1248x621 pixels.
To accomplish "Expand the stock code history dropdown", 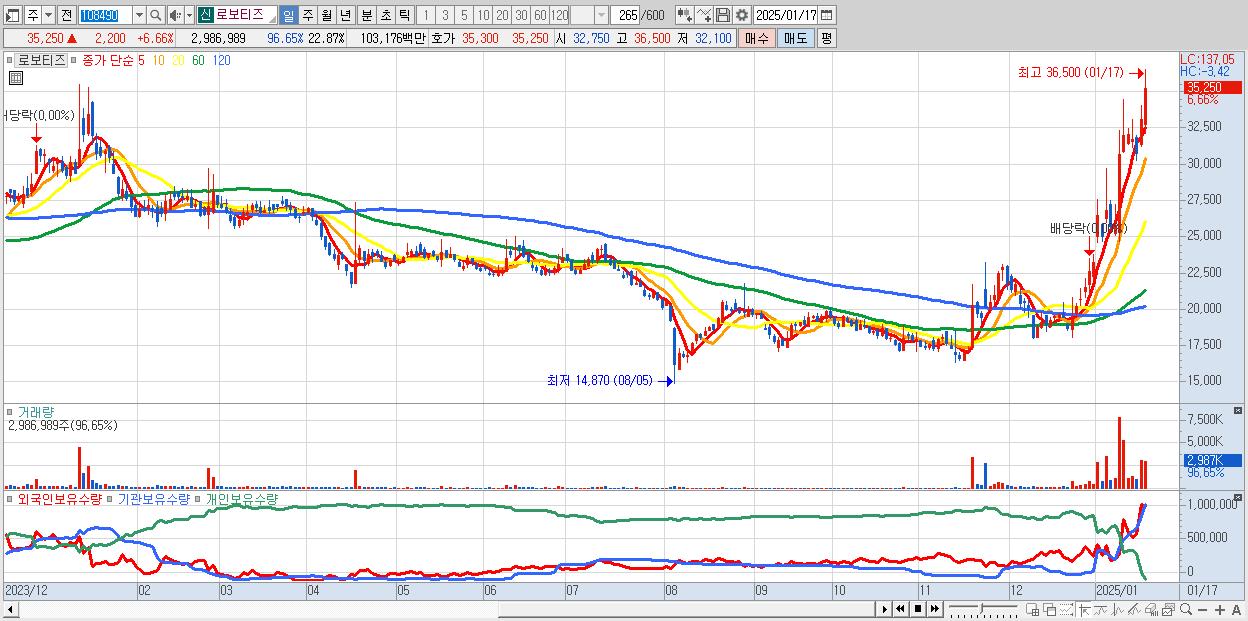I will (139, 15).
